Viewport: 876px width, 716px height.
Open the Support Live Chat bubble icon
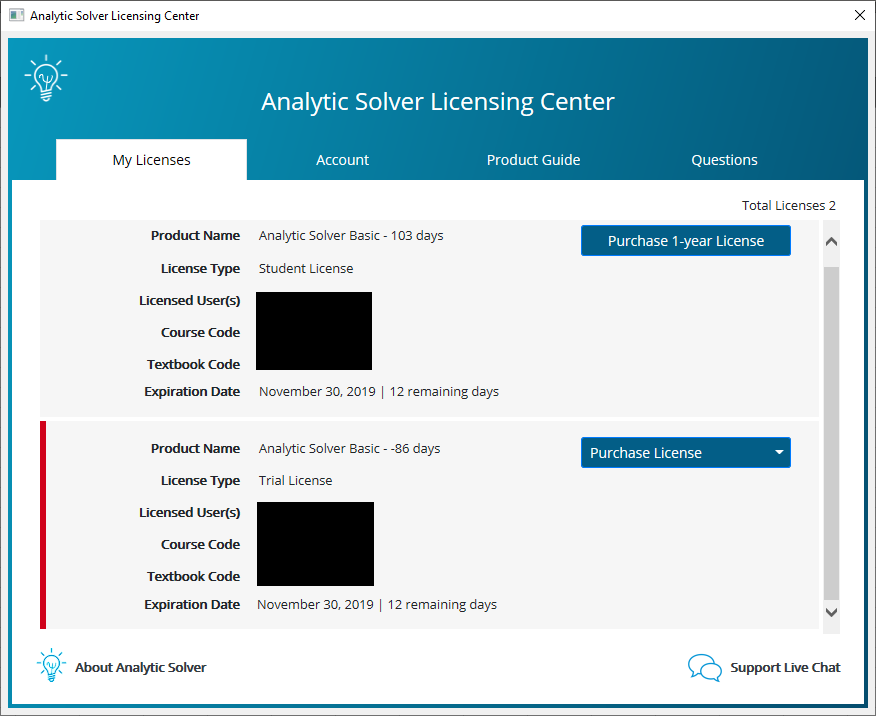click(704, 667)
